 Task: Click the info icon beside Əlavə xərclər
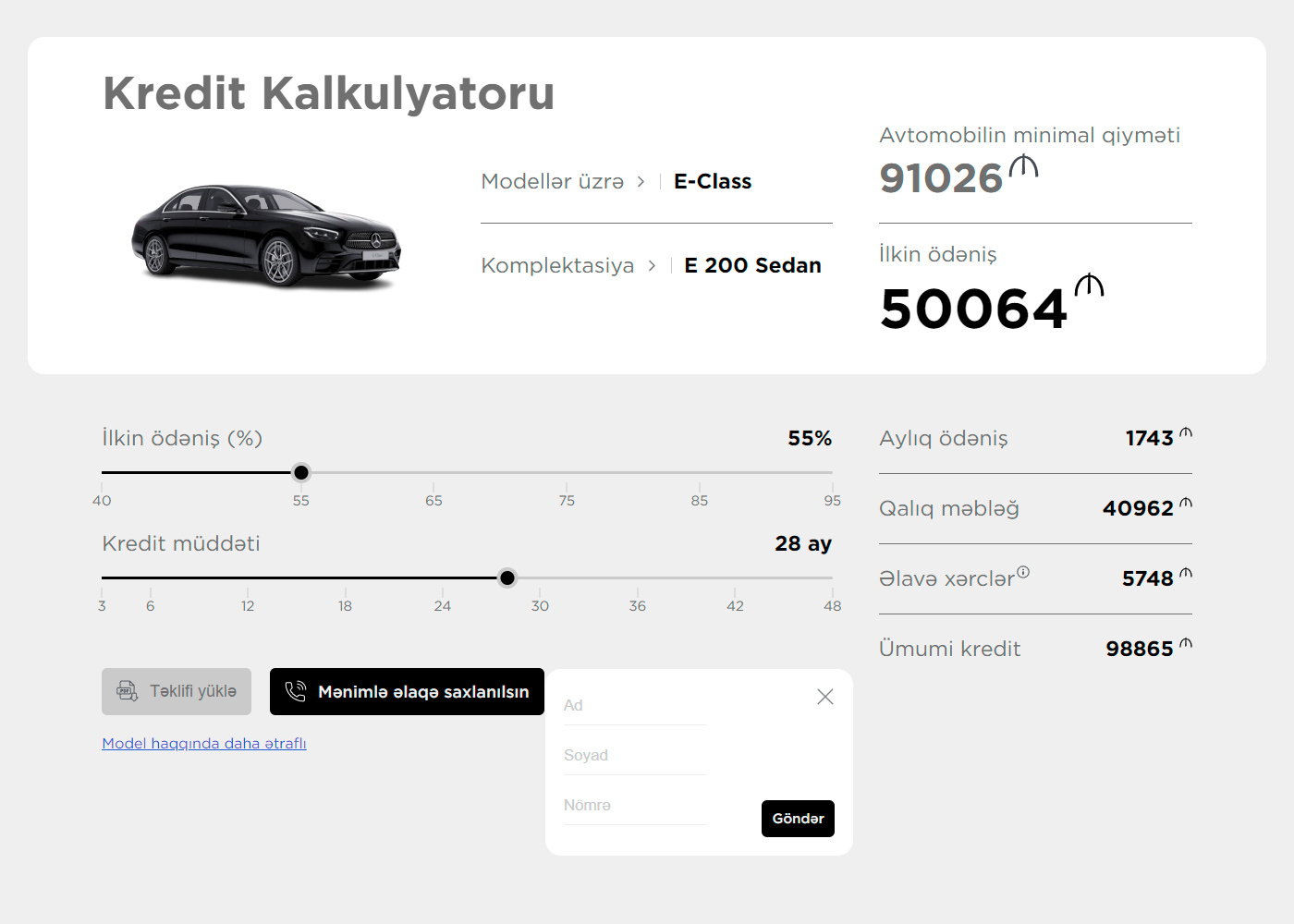pyautogui.click(x=1023, y=572)
